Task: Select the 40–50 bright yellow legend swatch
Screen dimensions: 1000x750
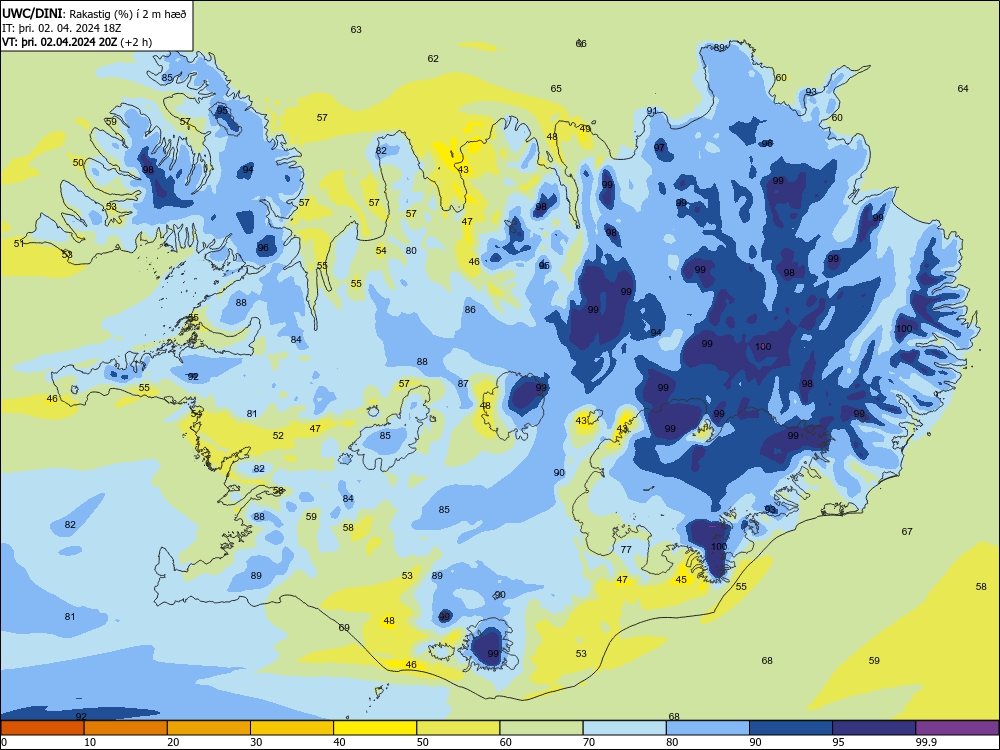Action: tap(375, 728)
